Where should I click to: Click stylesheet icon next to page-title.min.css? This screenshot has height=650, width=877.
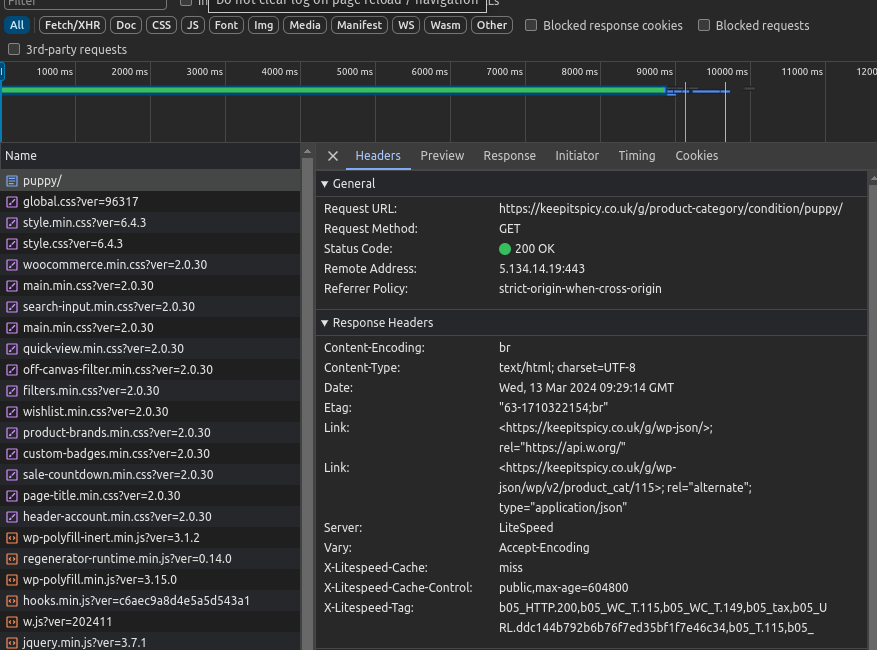[x=12, y=496]
